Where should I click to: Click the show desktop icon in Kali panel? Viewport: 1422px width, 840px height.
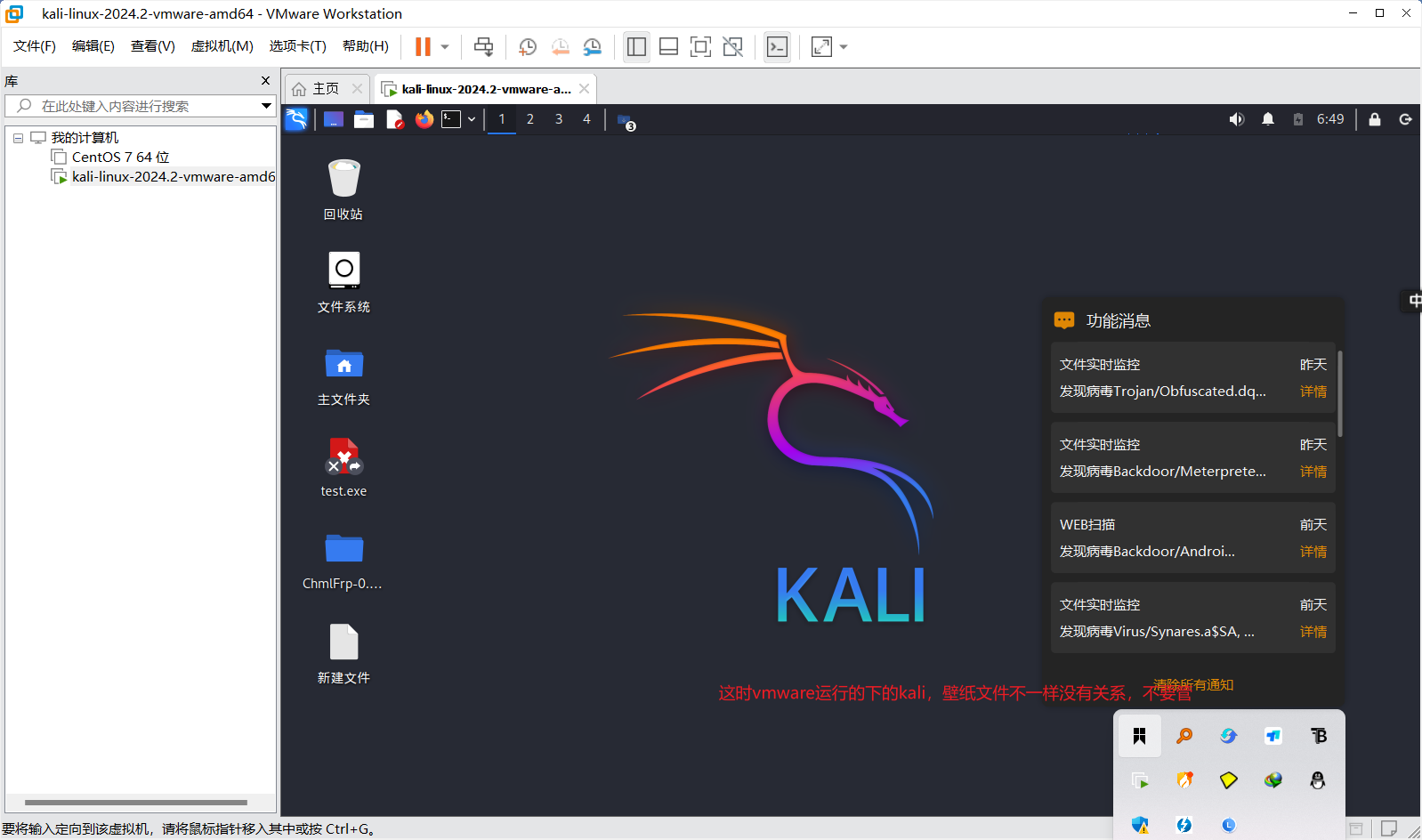334,119
